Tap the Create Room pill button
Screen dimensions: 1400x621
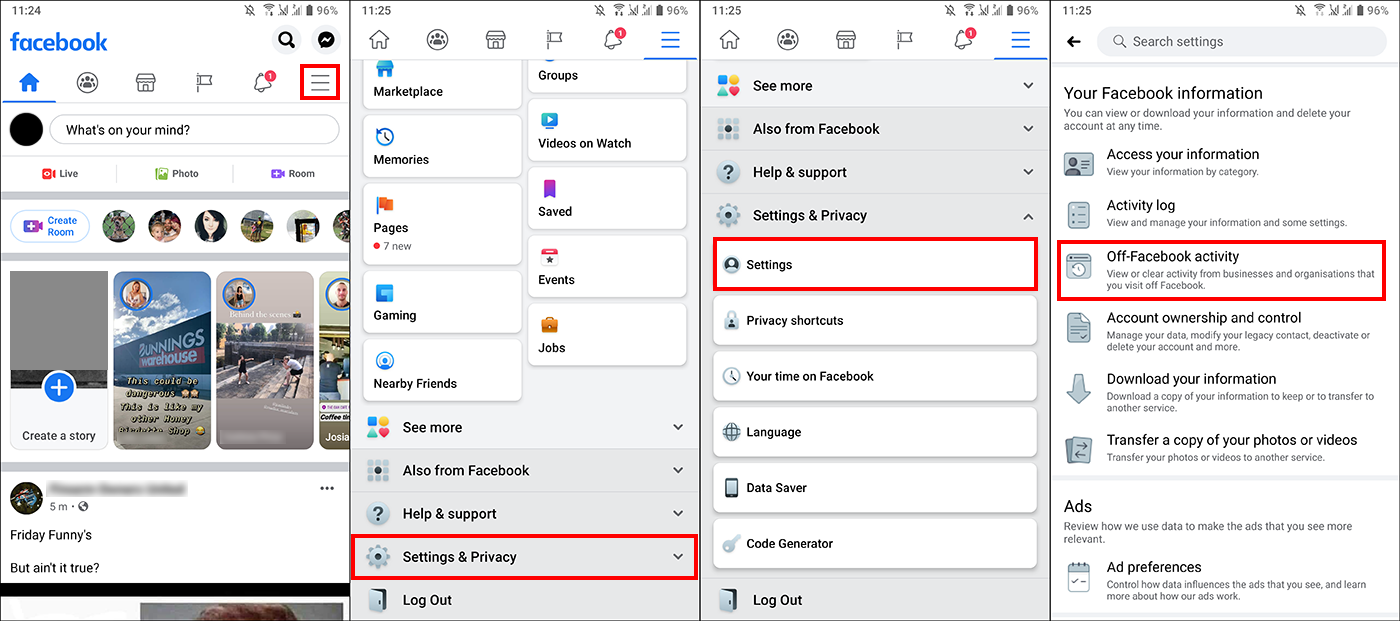tap(50, 226)
